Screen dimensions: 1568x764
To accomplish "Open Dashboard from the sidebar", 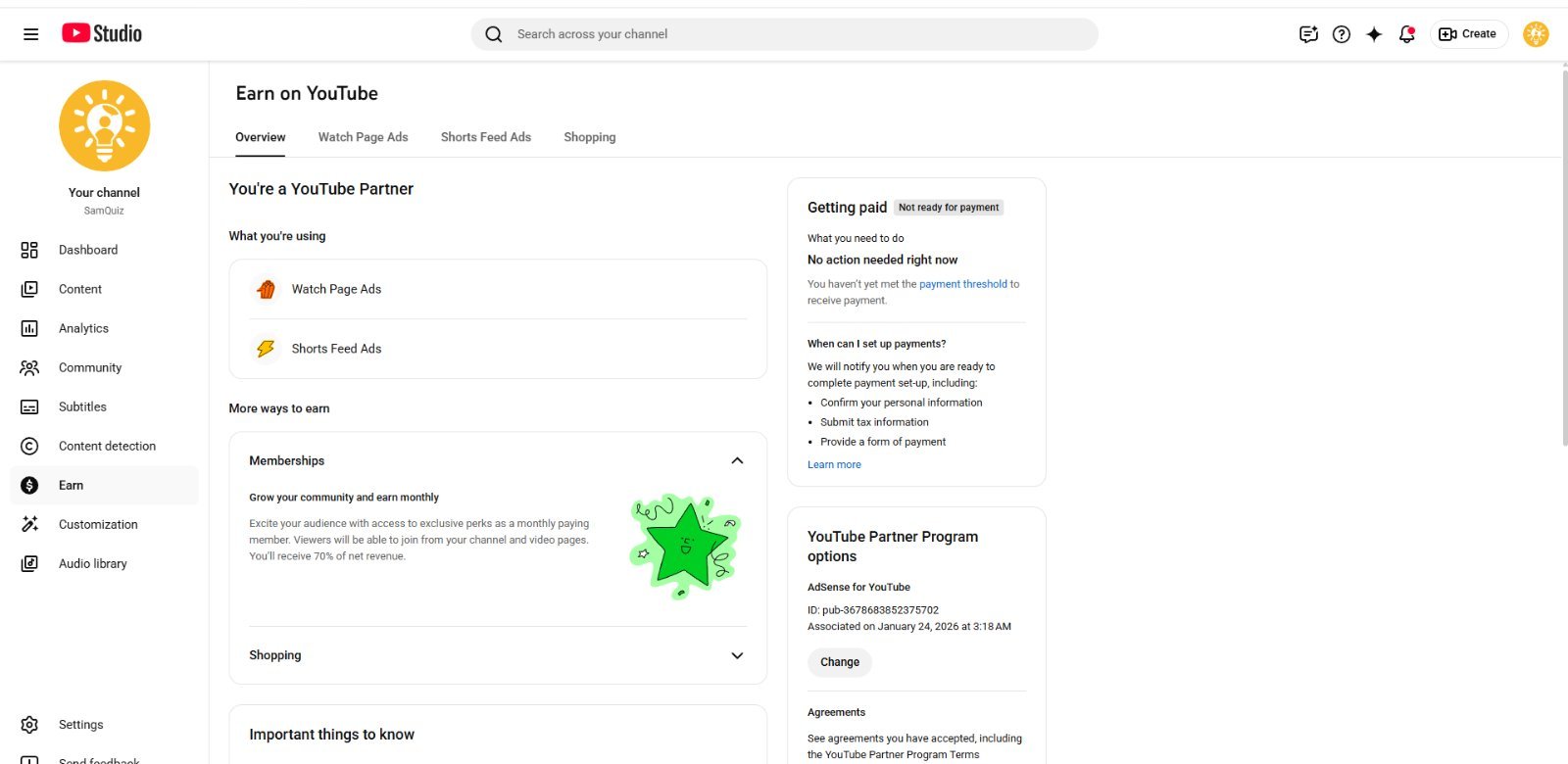I will 104,250.
